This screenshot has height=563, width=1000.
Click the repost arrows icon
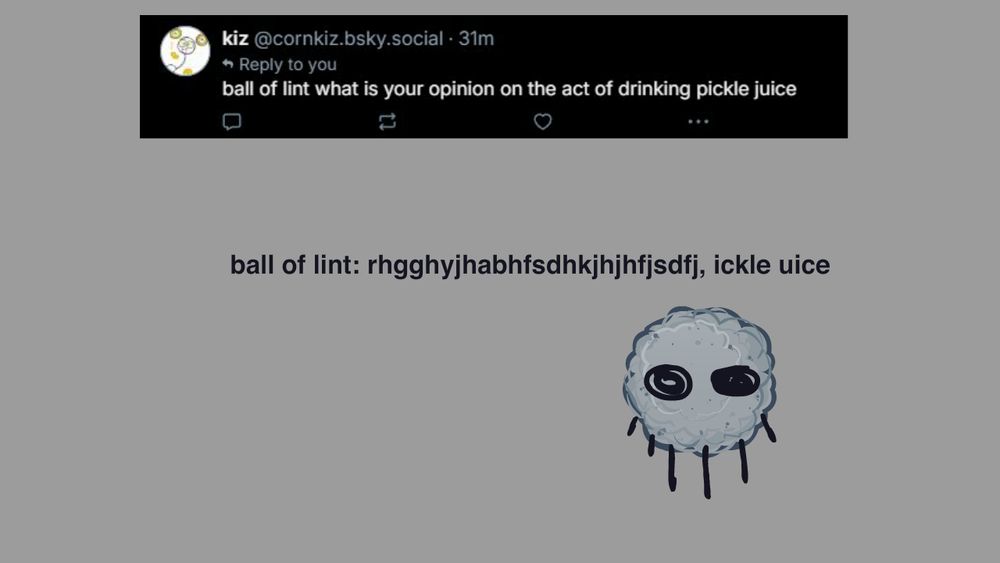tap(387, 121)
